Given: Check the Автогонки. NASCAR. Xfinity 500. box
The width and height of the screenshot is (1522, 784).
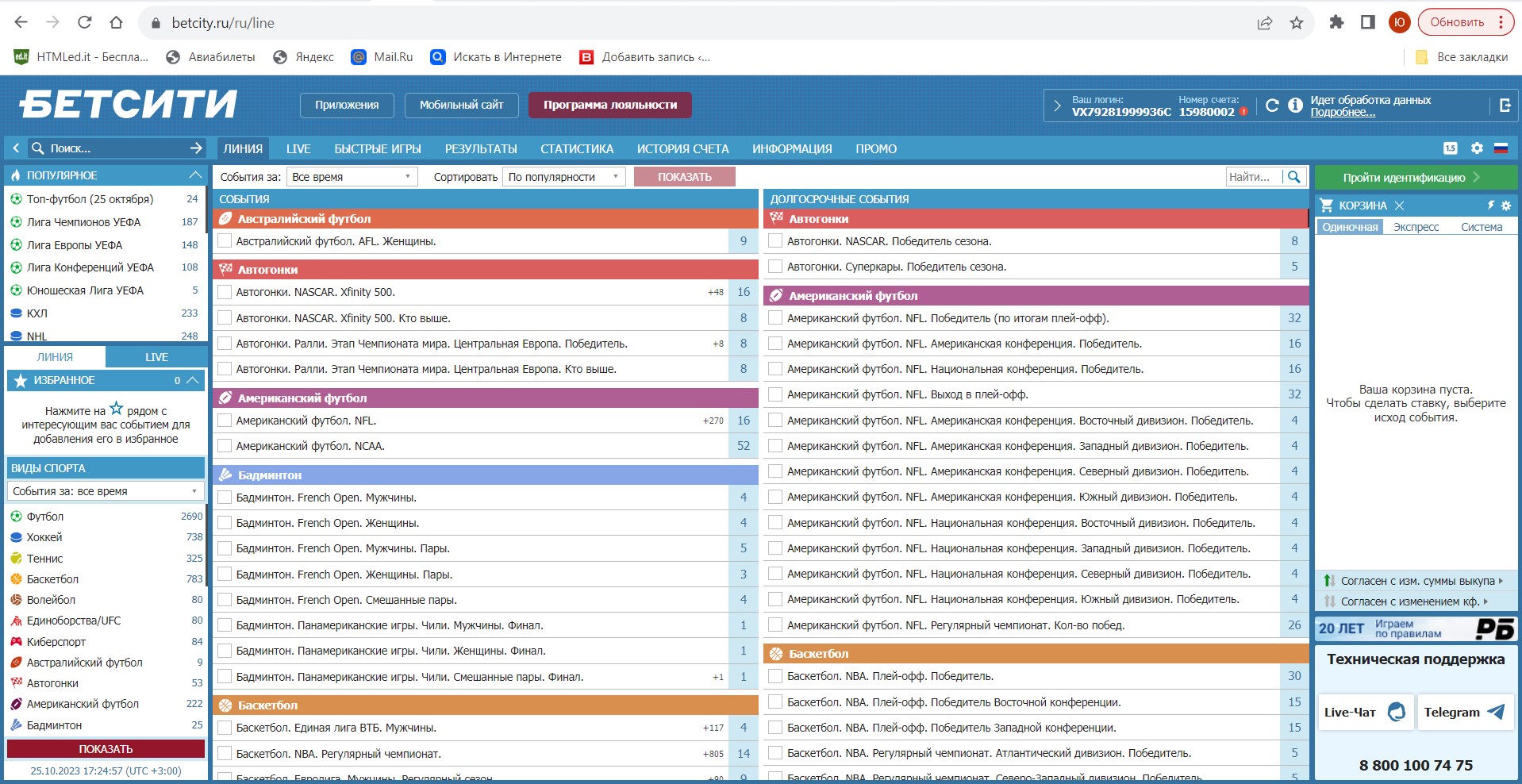Looking at the screenshot, I should click(x=225, y=292).
